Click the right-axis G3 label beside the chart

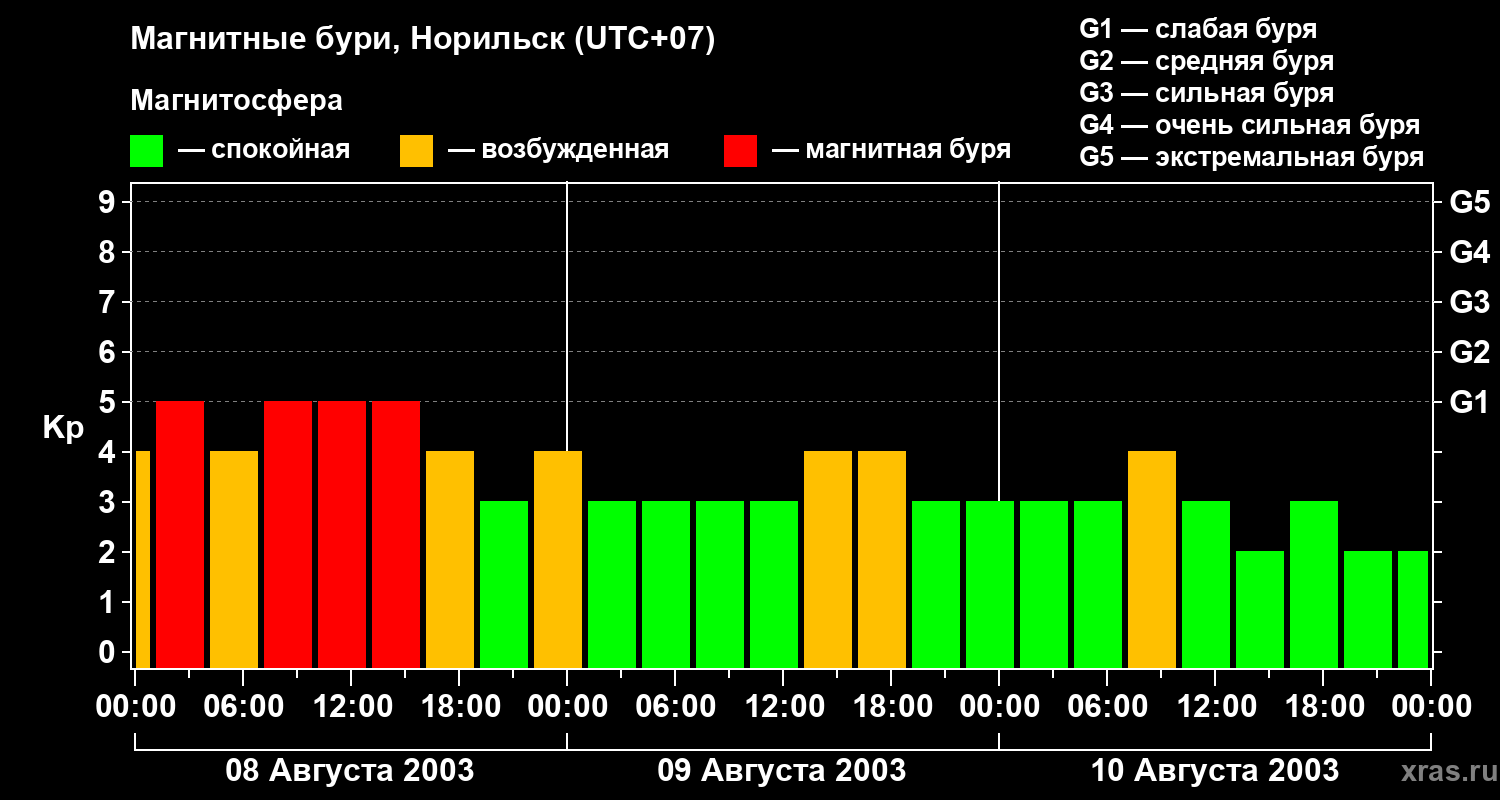[1469, 302]
